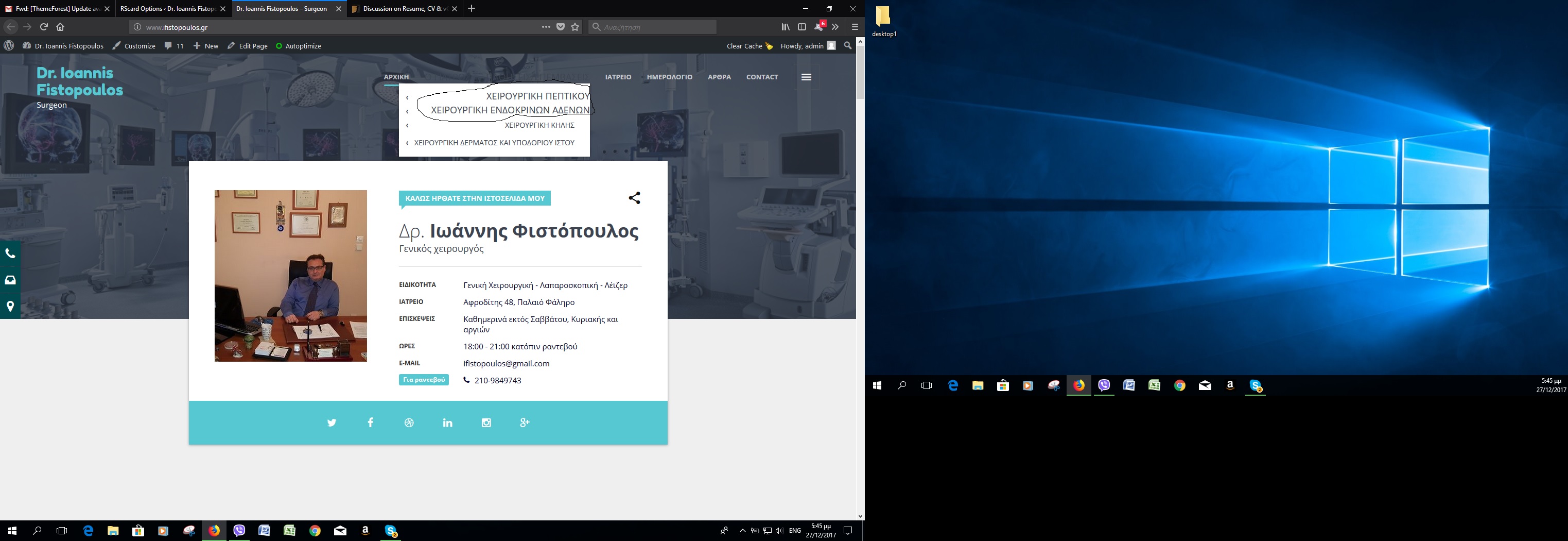Open the Facebook social link icon

click(x=370, y=423)
